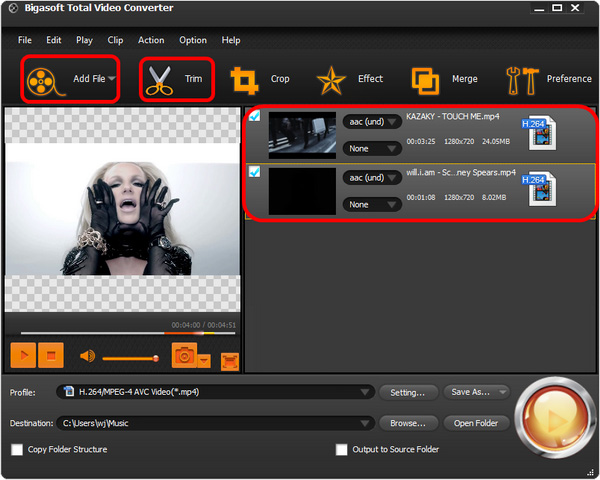600x480 pixels.
Task: Open the Action menu
Action: [151, 40]
